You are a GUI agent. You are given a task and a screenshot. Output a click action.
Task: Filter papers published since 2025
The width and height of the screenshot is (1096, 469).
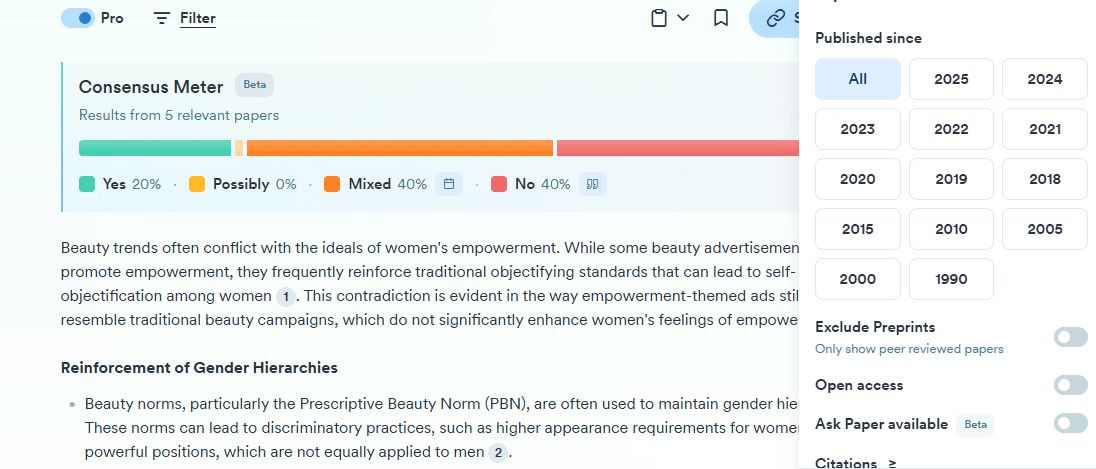(951, 79)
